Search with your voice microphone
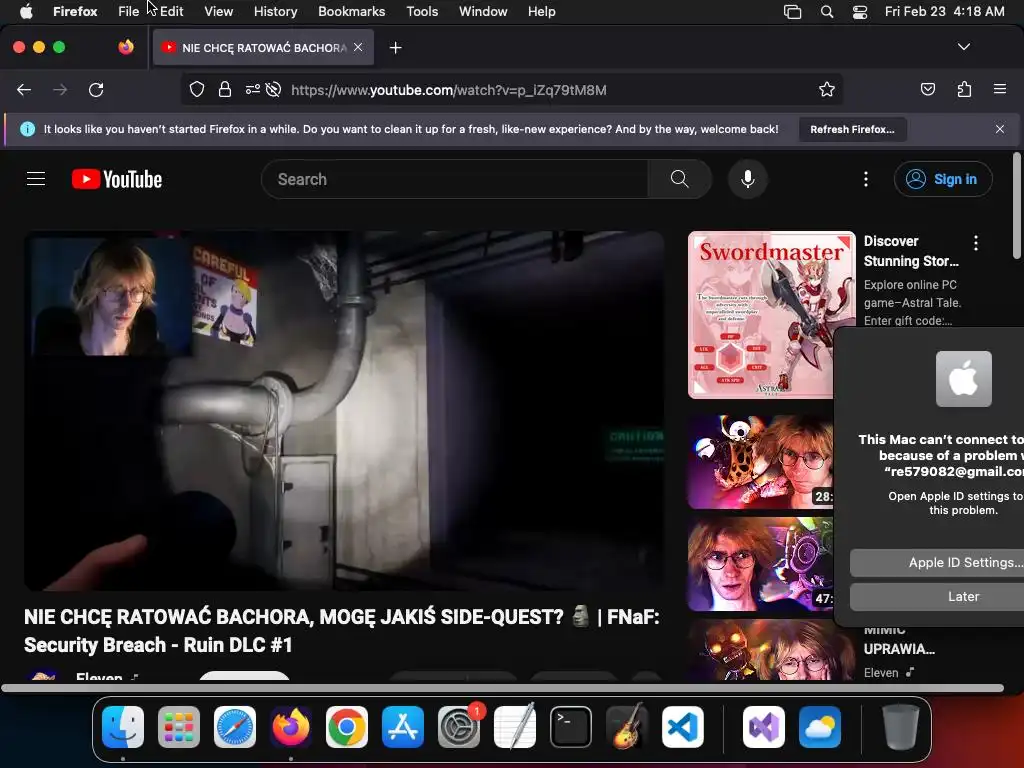The height and width of the screenshot is (768, 1024). [748, 179]
